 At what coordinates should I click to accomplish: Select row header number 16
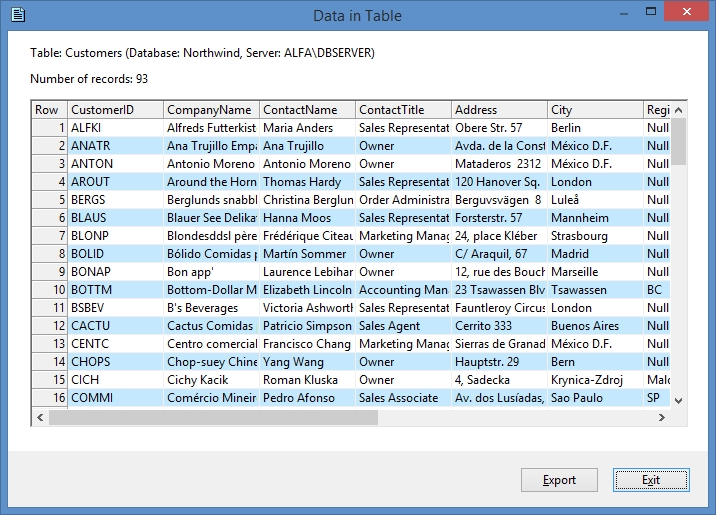click(49, 398)
